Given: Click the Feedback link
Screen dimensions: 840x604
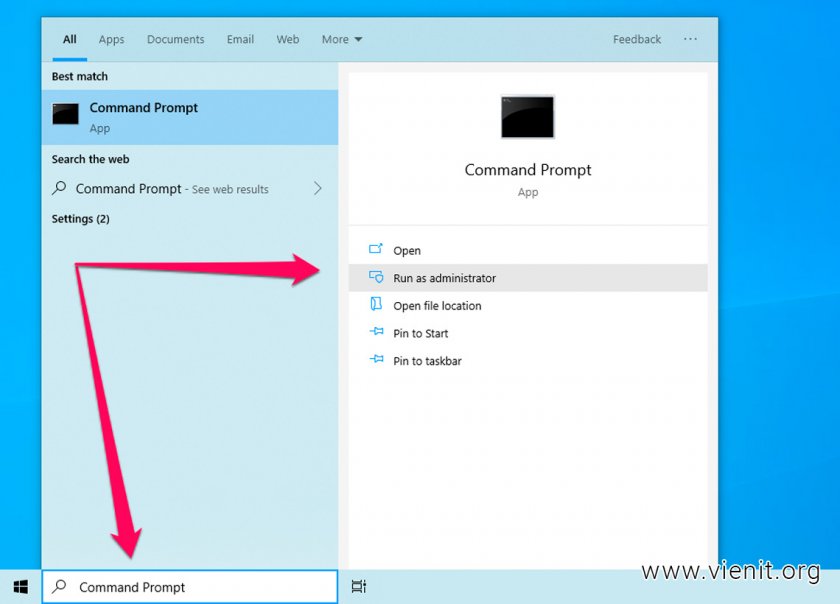Looking at the screenshot, I should (x=637, y=40).
